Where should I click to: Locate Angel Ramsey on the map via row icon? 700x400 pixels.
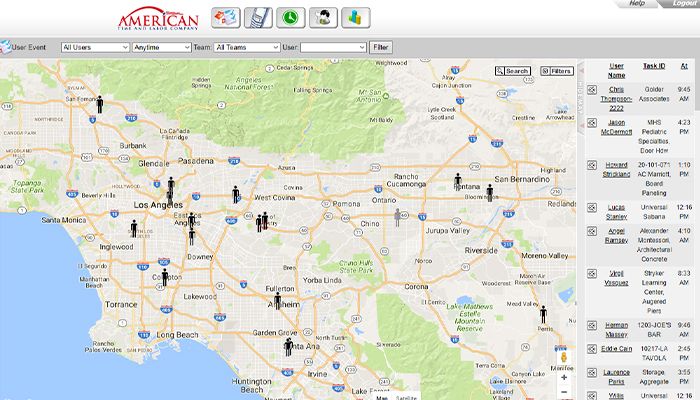click(592, 231)
